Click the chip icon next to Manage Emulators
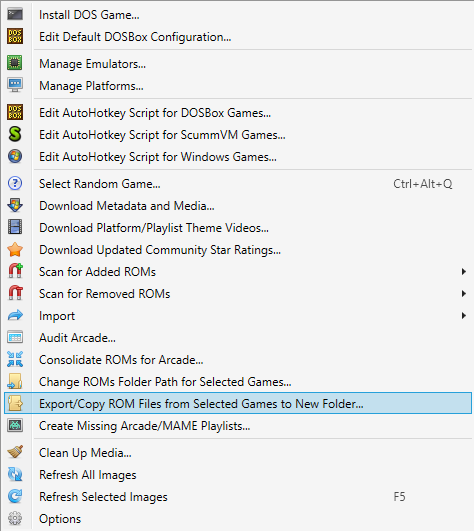474x531 pixels. coord(15,63)
